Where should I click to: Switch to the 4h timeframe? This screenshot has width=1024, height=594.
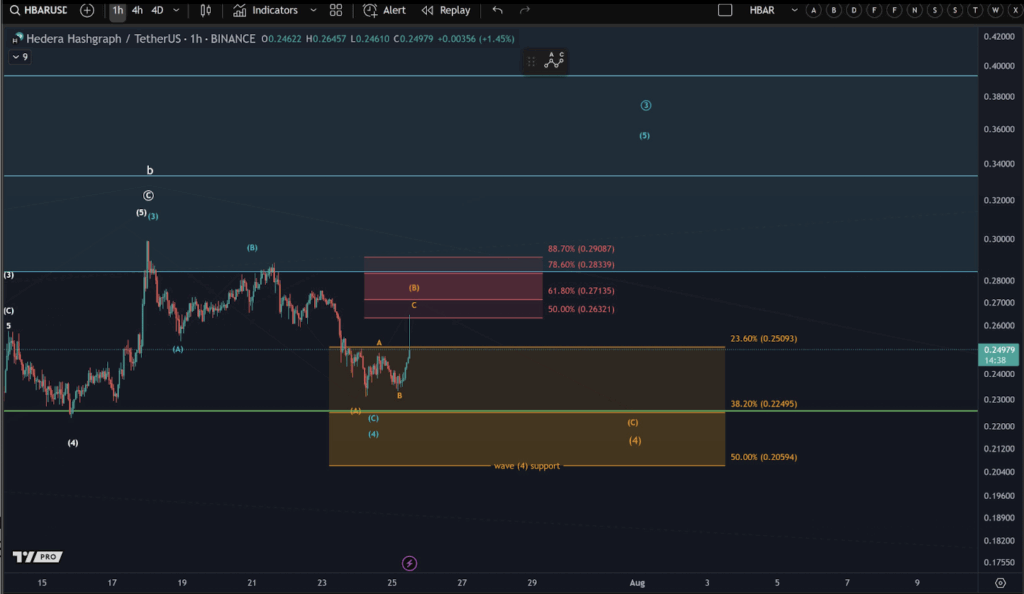tap(137, 10)
